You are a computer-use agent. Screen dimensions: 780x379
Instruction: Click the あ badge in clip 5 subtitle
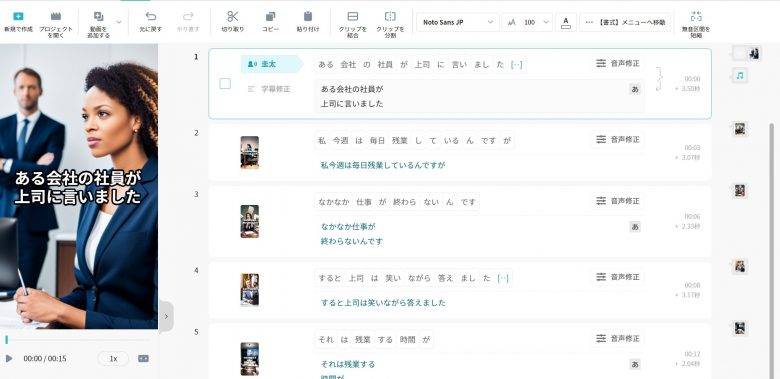point(635,364)
